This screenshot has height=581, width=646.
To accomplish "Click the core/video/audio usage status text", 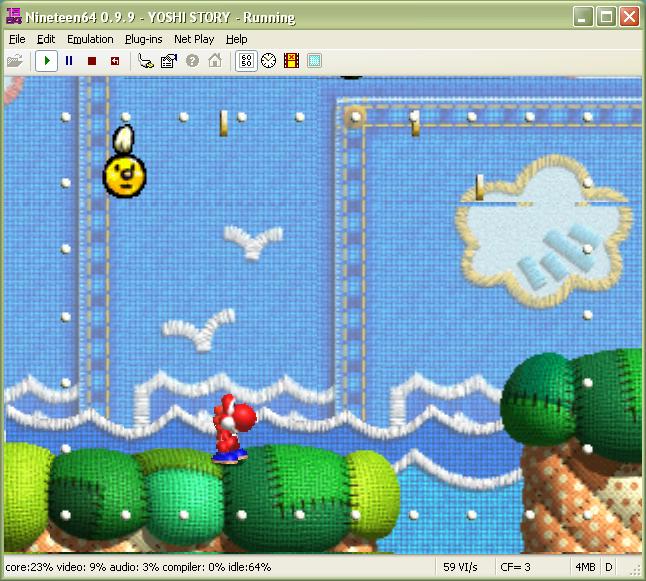I will pos(138,567).
